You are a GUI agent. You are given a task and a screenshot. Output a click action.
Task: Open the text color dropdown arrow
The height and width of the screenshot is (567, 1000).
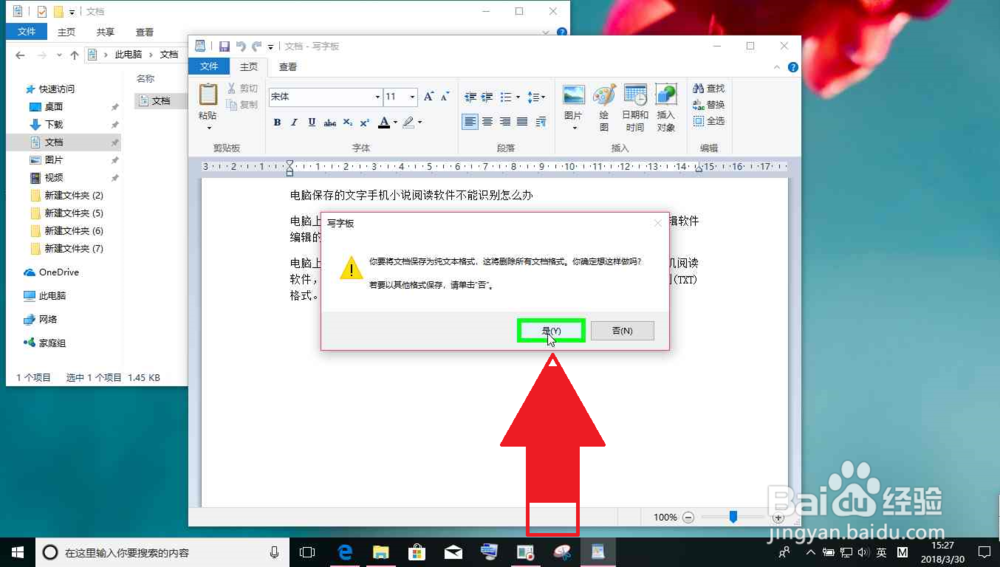[395, 122]
